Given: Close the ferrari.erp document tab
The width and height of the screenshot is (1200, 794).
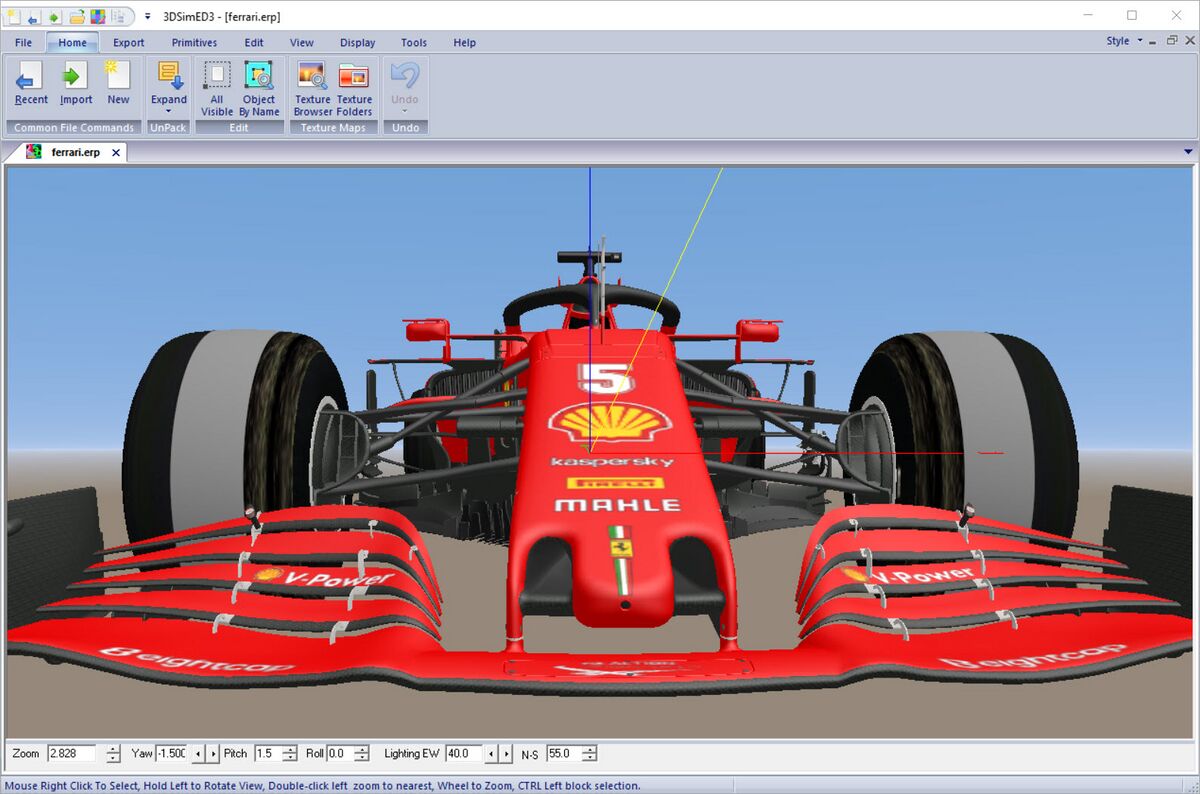Looking at the screenshot, I should [117, 152].
